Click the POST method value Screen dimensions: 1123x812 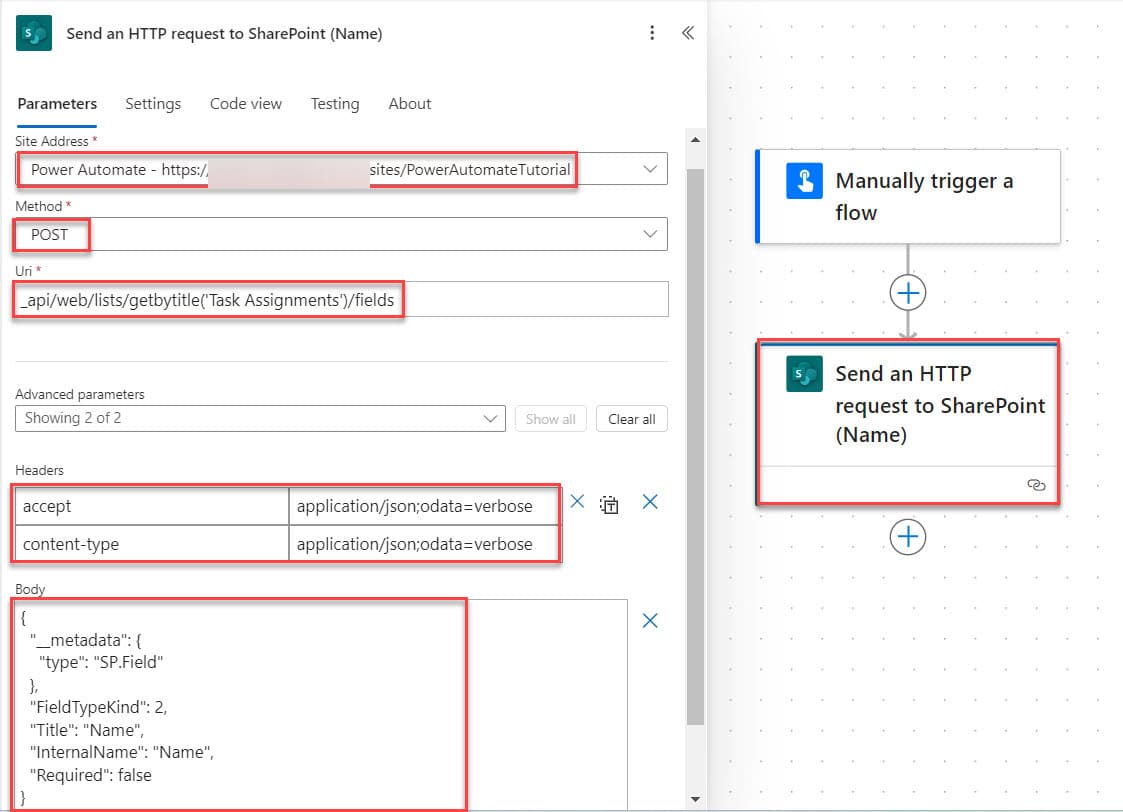point(49,235)
